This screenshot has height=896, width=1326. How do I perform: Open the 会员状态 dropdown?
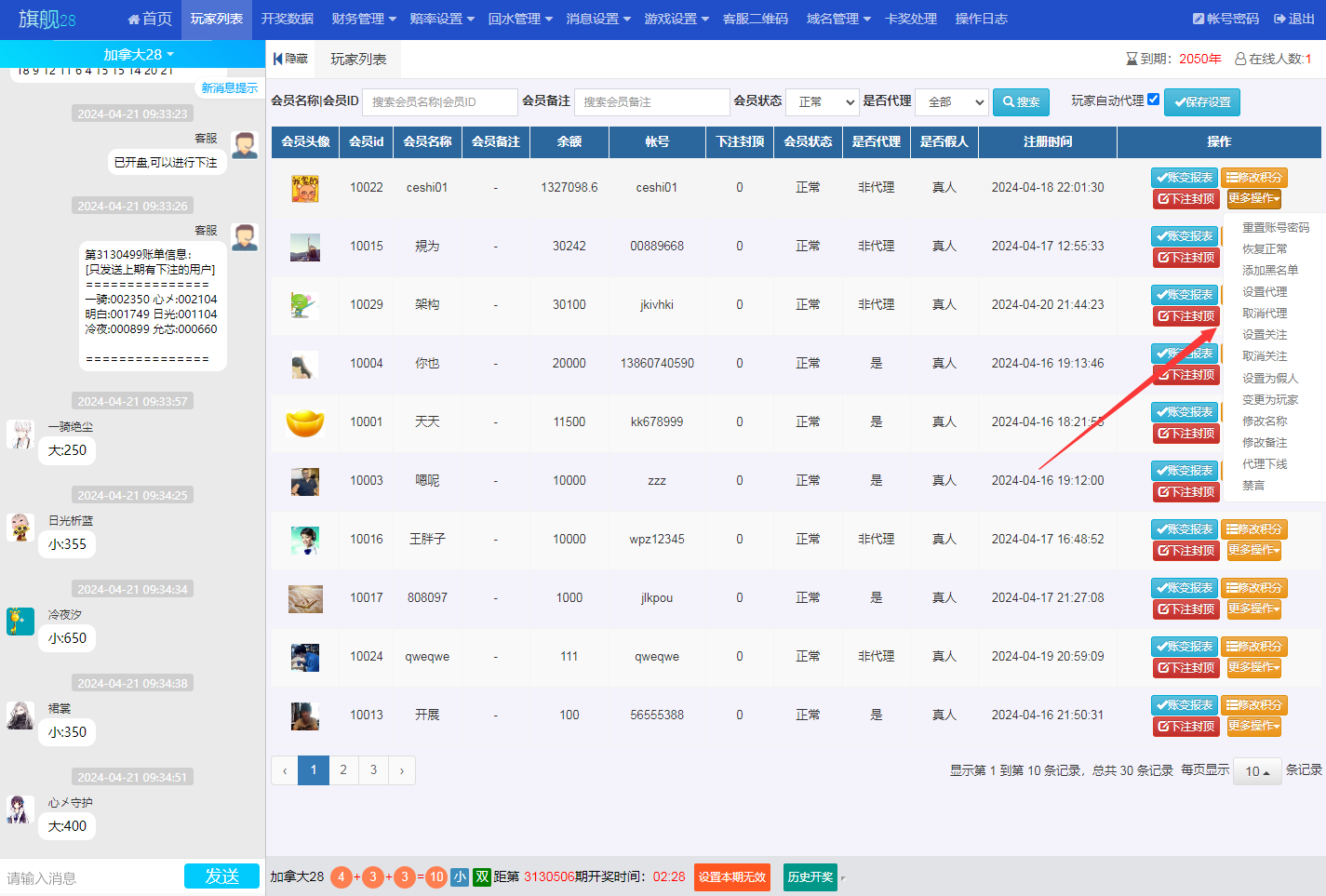click(x=822, y=101)
